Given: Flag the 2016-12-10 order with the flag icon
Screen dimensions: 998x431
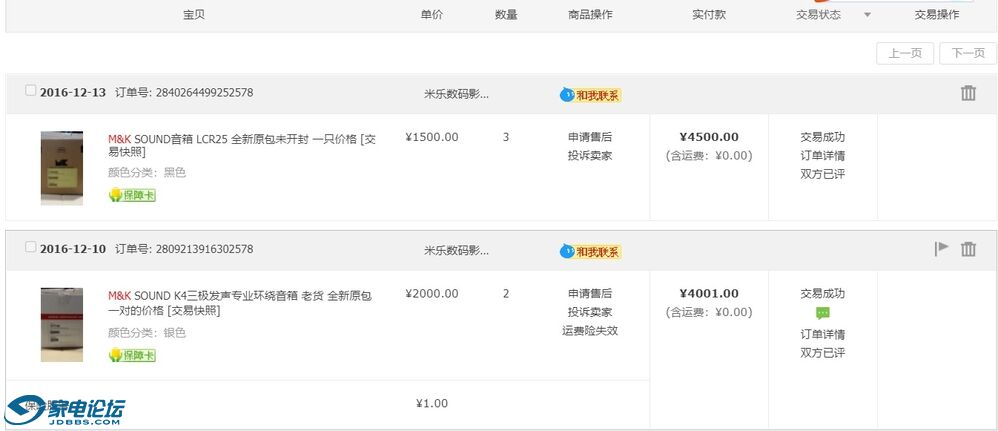Looking at the screenshot, I should [x=941, y=248].
